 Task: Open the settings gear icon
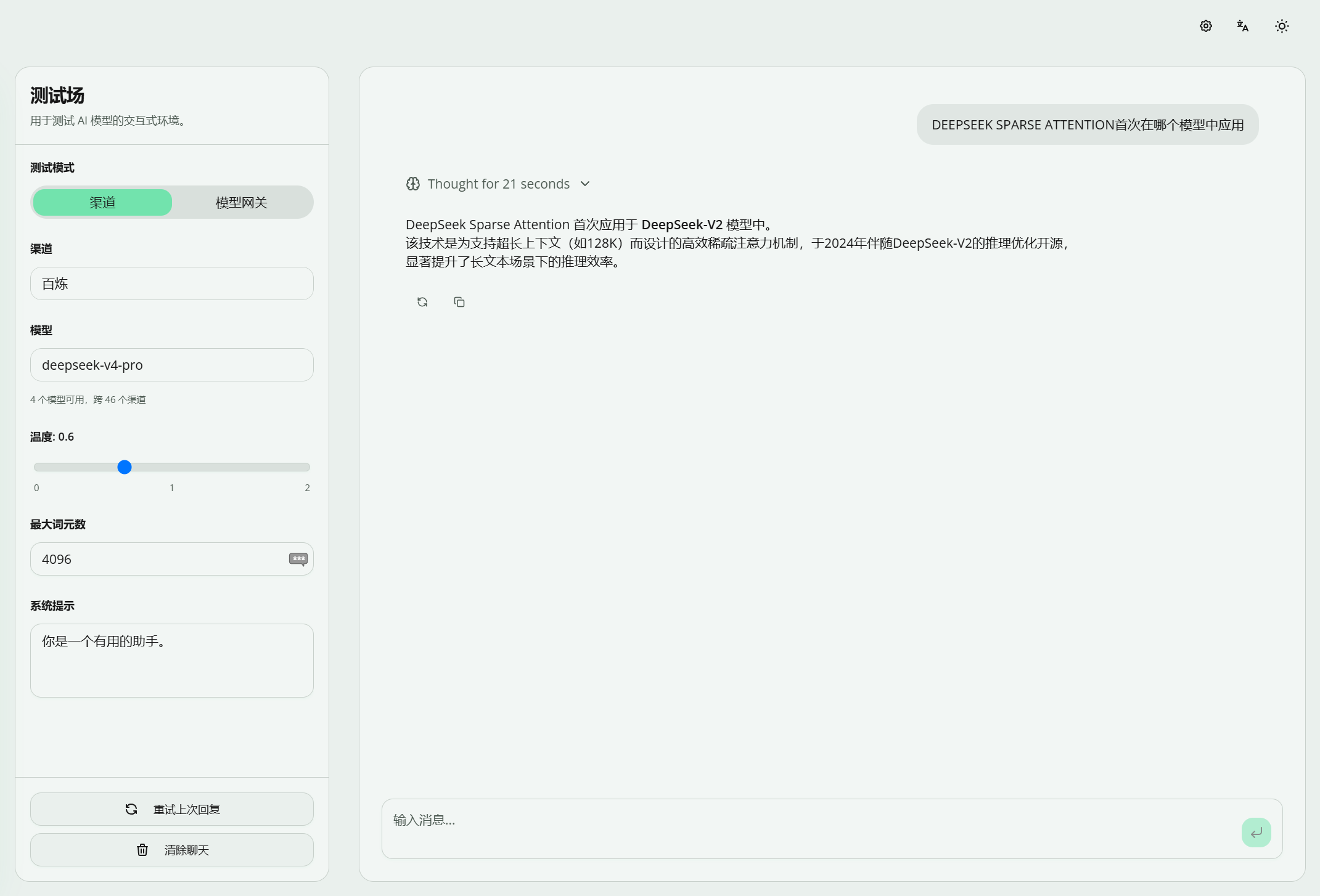pyautogui.click(x=1206, y=26)
